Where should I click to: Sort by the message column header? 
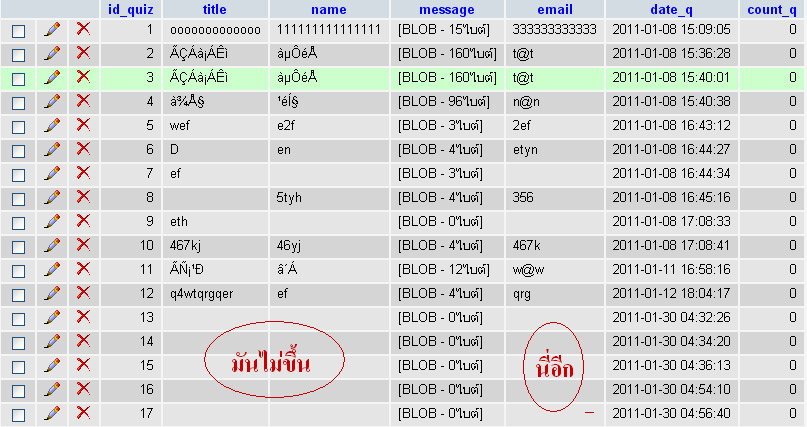click(x=447, y=10)
